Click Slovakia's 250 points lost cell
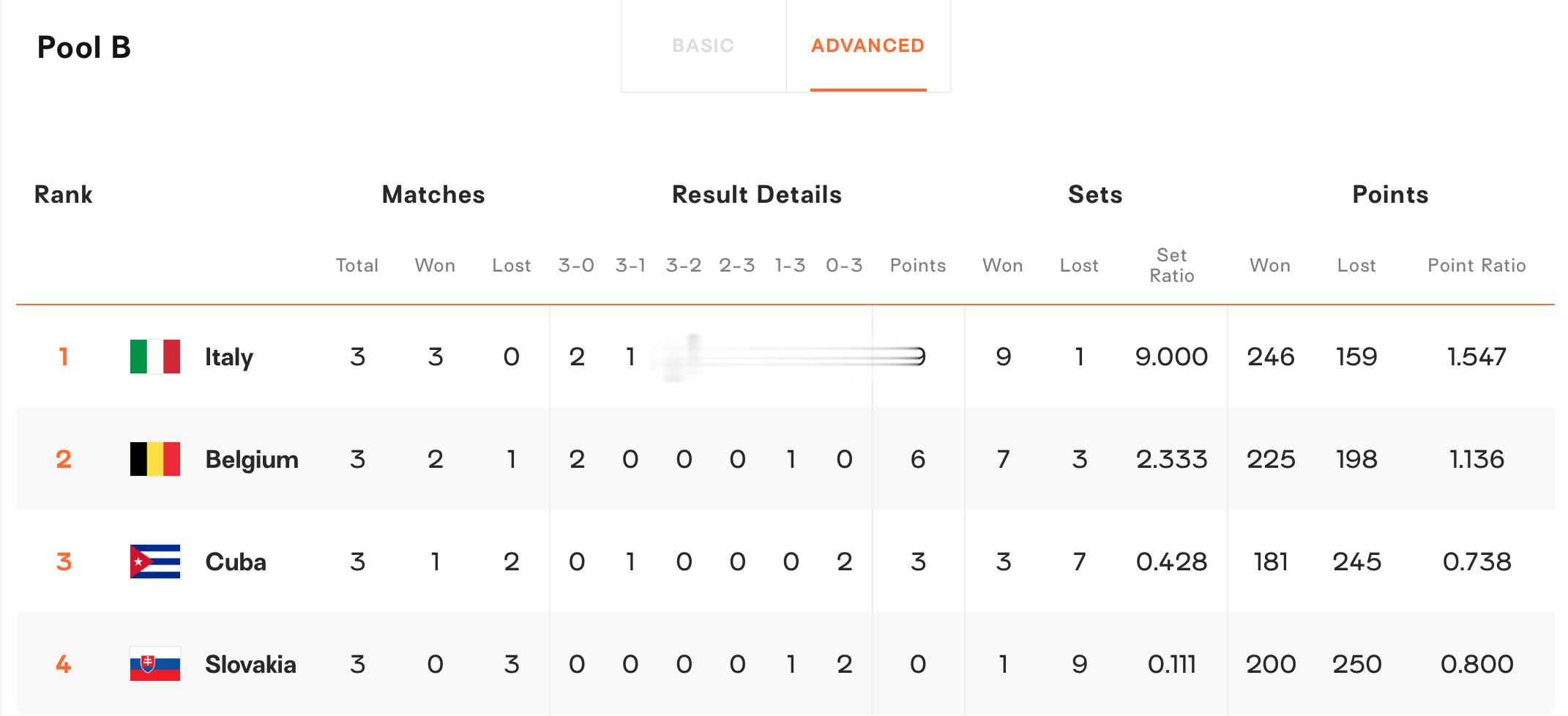Image resolution: width=1568 pixels, height=716 pixels. pos(1356,664)
